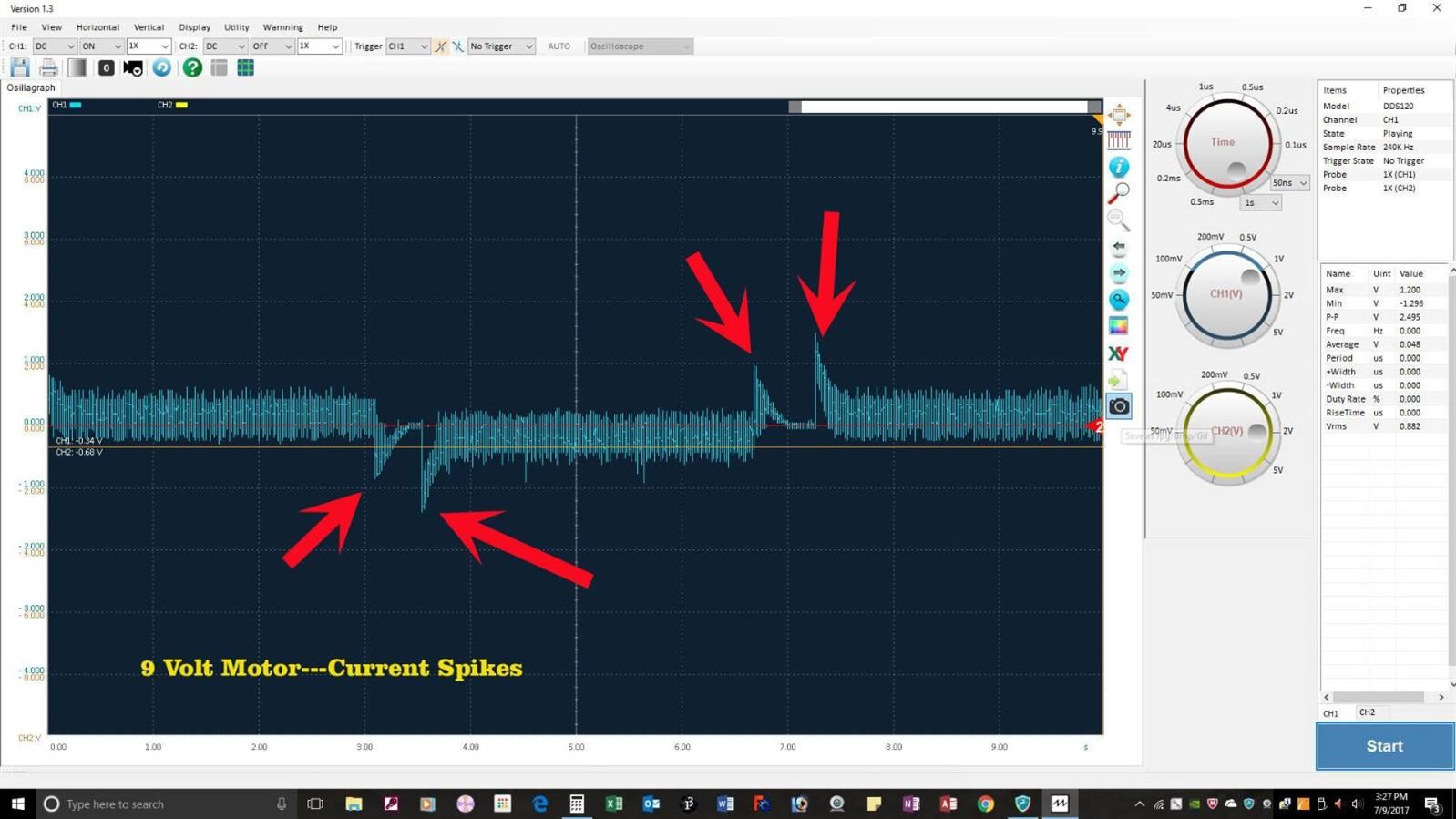The height and width of the screenshot is (819, 1456).
Task: Click the grey table panel toolbar icon
Action: (219, 67)
